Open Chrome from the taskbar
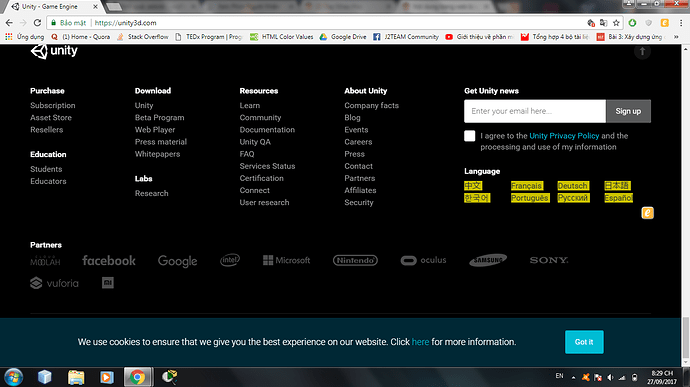 (x=138, y=377)
